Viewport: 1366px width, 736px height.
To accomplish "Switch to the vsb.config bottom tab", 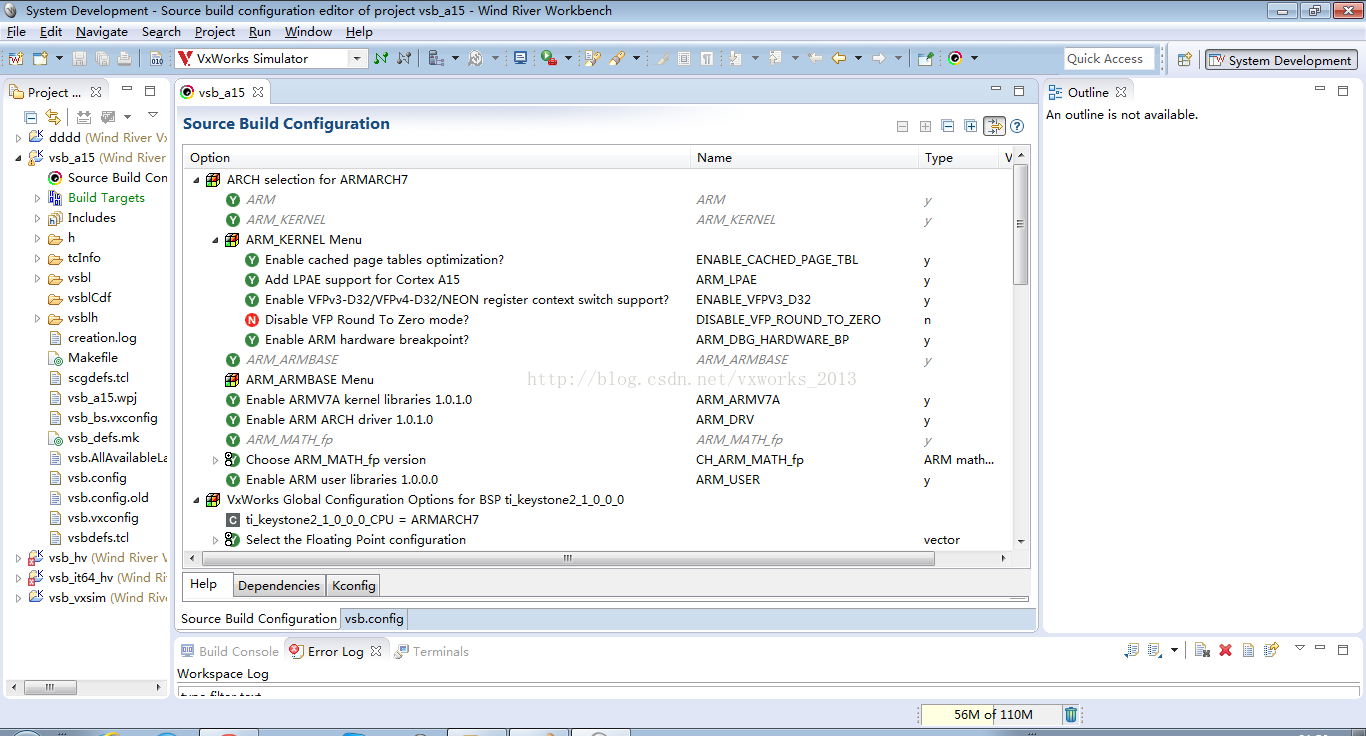I will click(374, 619).
